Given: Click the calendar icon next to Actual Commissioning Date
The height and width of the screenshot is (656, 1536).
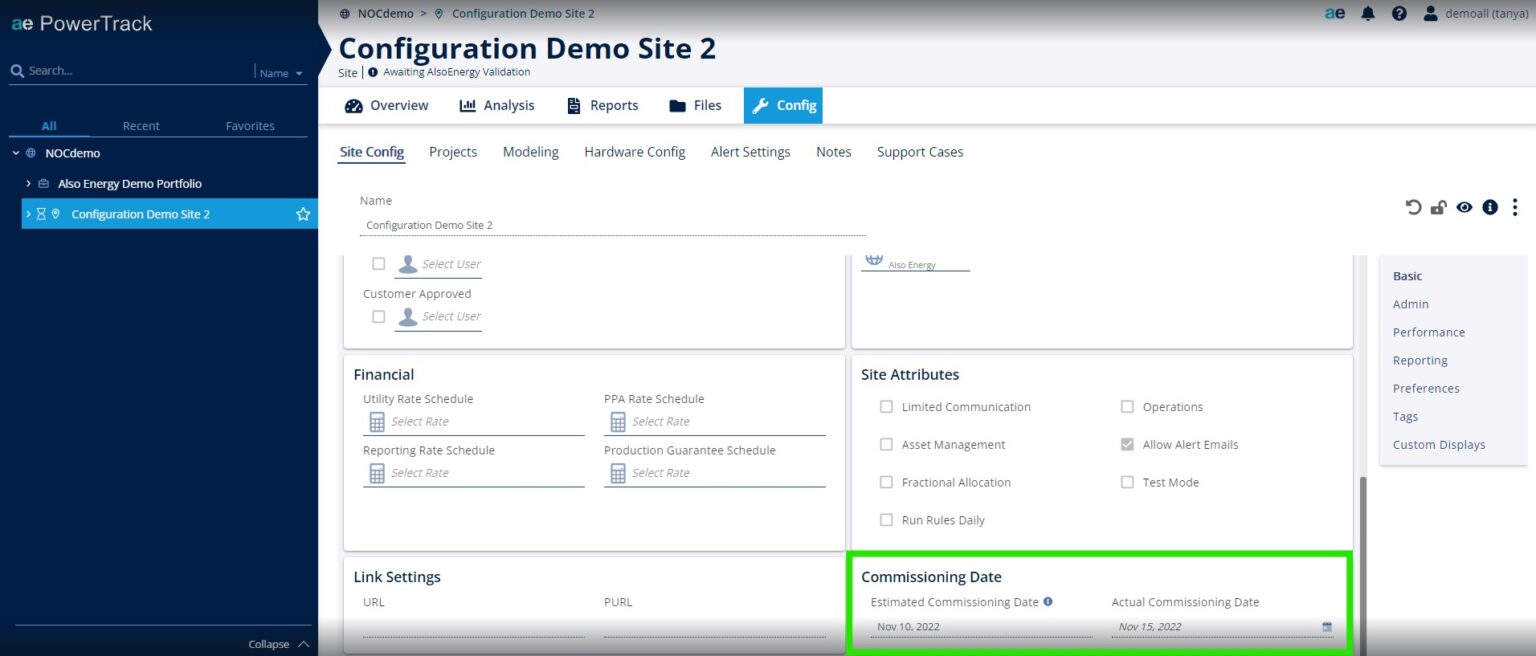Looking at the screenshot, I should tap(1326, 626).
